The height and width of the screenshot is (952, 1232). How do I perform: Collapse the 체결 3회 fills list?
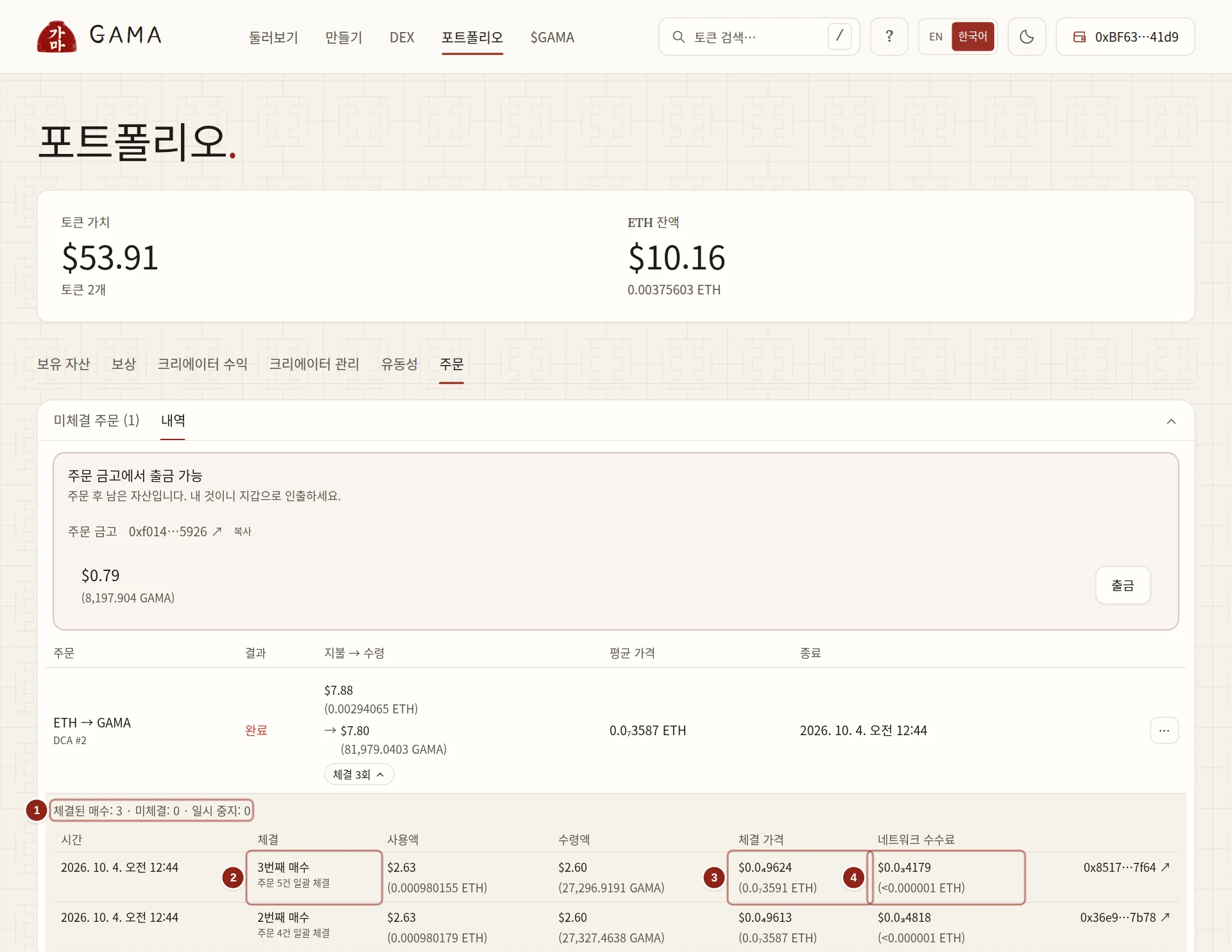(x=359, y=774)
